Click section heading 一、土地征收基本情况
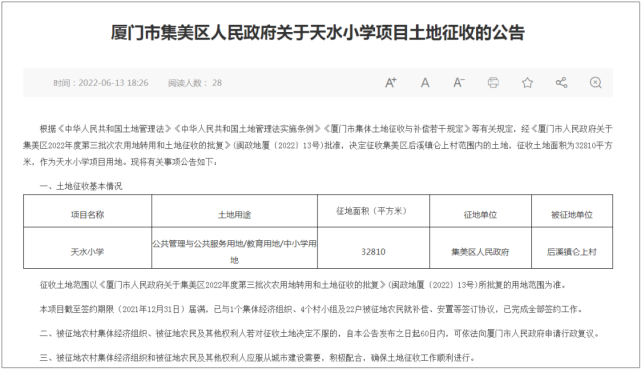The width and height of the screenshot is (641, 369). tap(81, 186)
